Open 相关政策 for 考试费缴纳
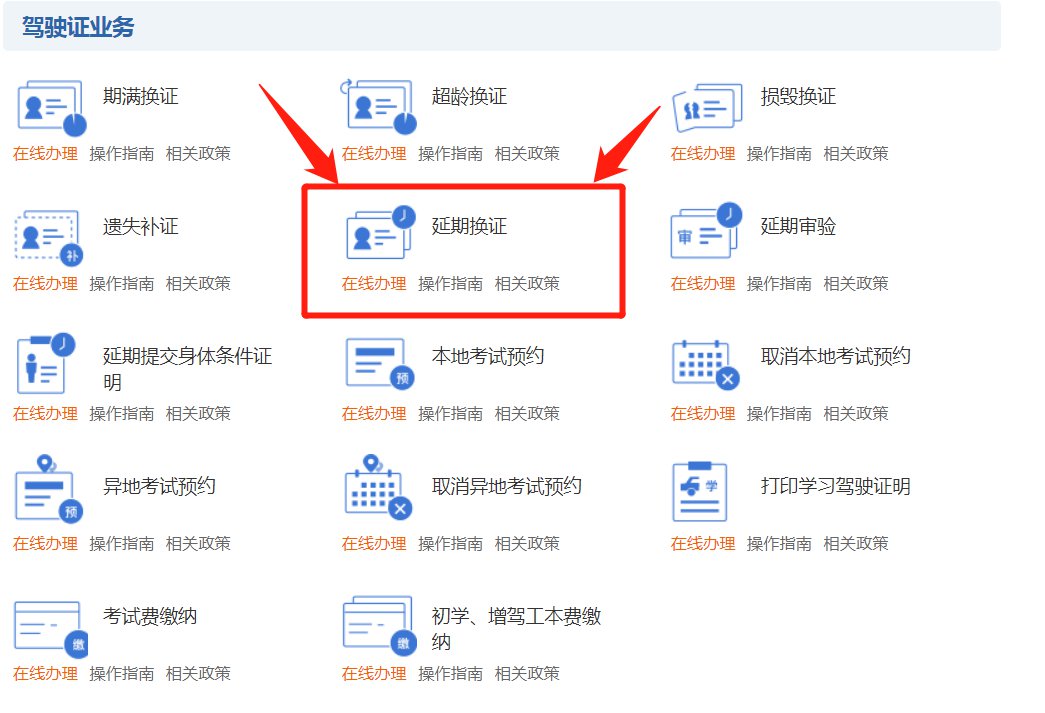This screenshot has width=1045, height=713. click(x=198, y=674)
